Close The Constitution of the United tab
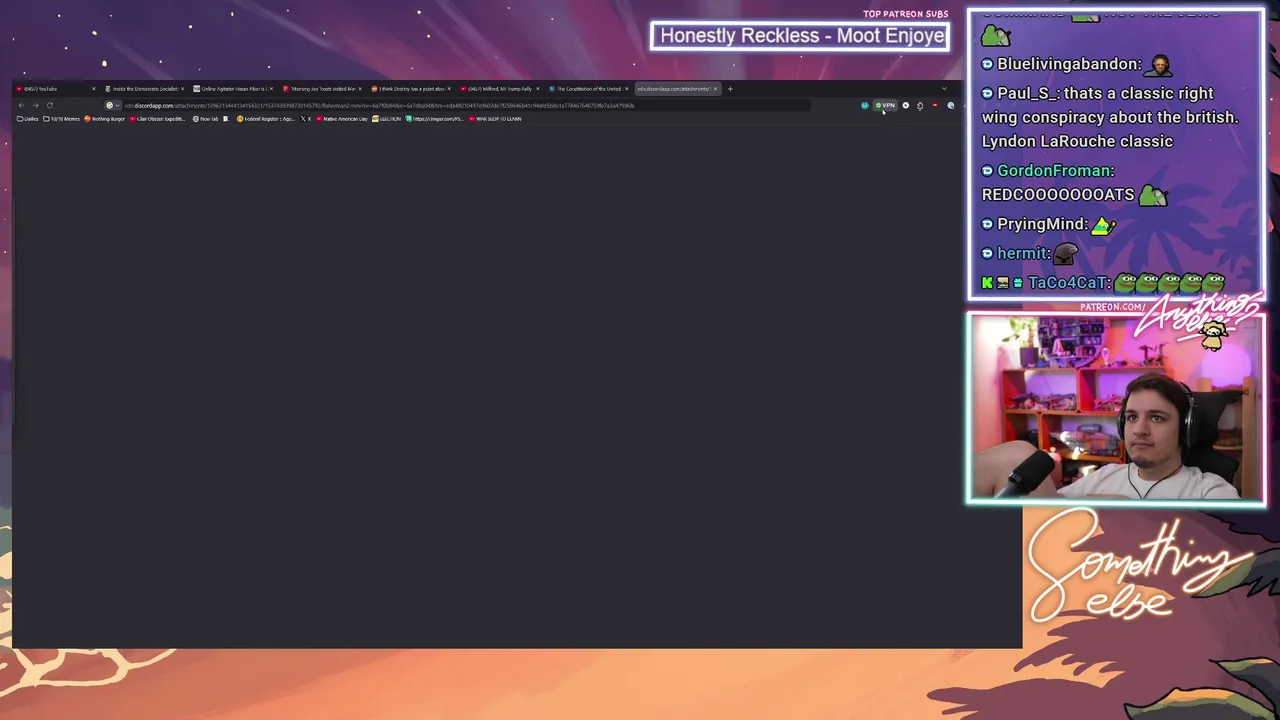 (626, 89)
